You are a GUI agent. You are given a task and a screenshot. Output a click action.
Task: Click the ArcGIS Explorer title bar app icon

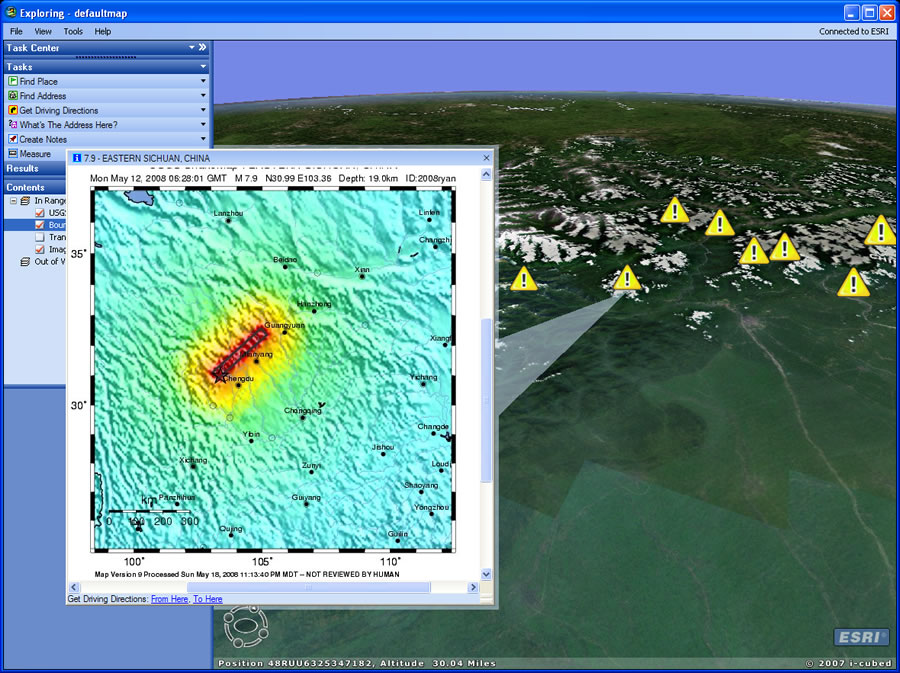[x=11, y=12]
